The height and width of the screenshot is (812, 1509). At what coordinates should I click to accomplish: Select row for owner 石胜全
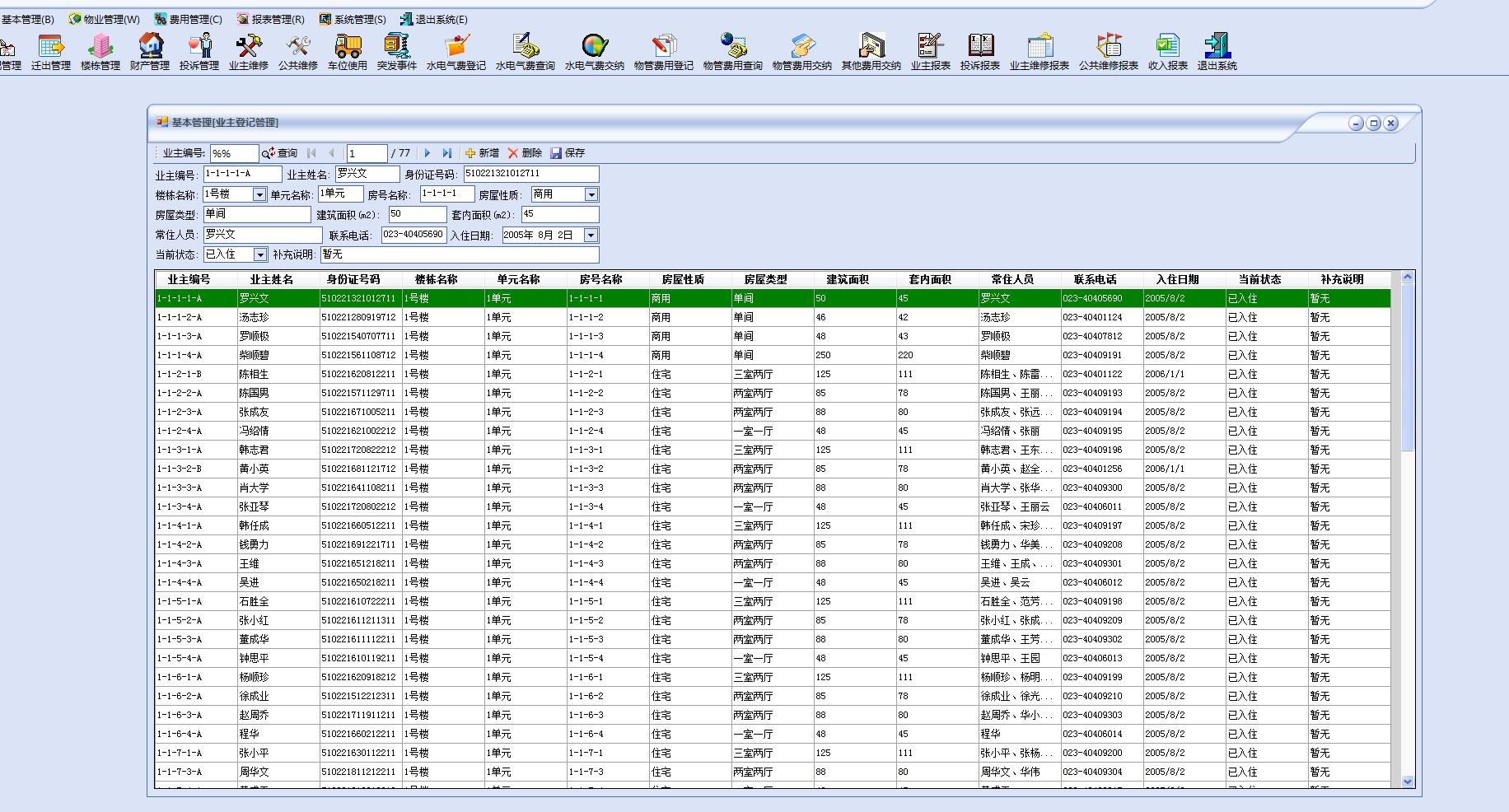[773, 601]
